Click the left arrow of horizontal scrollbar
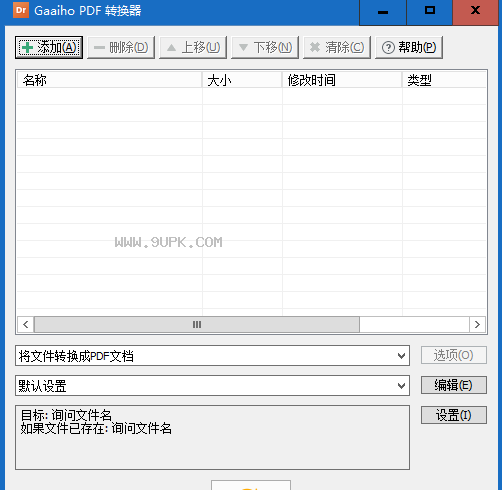502x490 pixels. click(x=26, y=324)
